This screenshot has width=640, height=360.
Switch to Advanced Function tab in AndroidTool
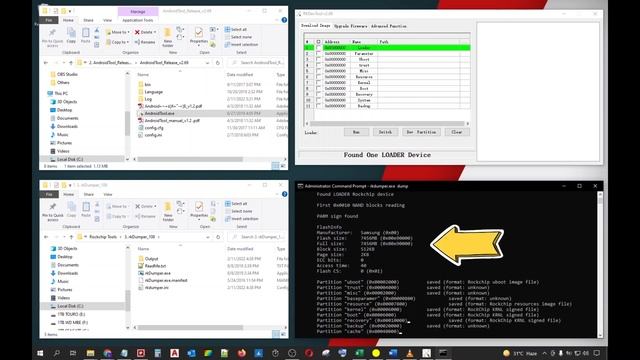(x=389, y=26)
